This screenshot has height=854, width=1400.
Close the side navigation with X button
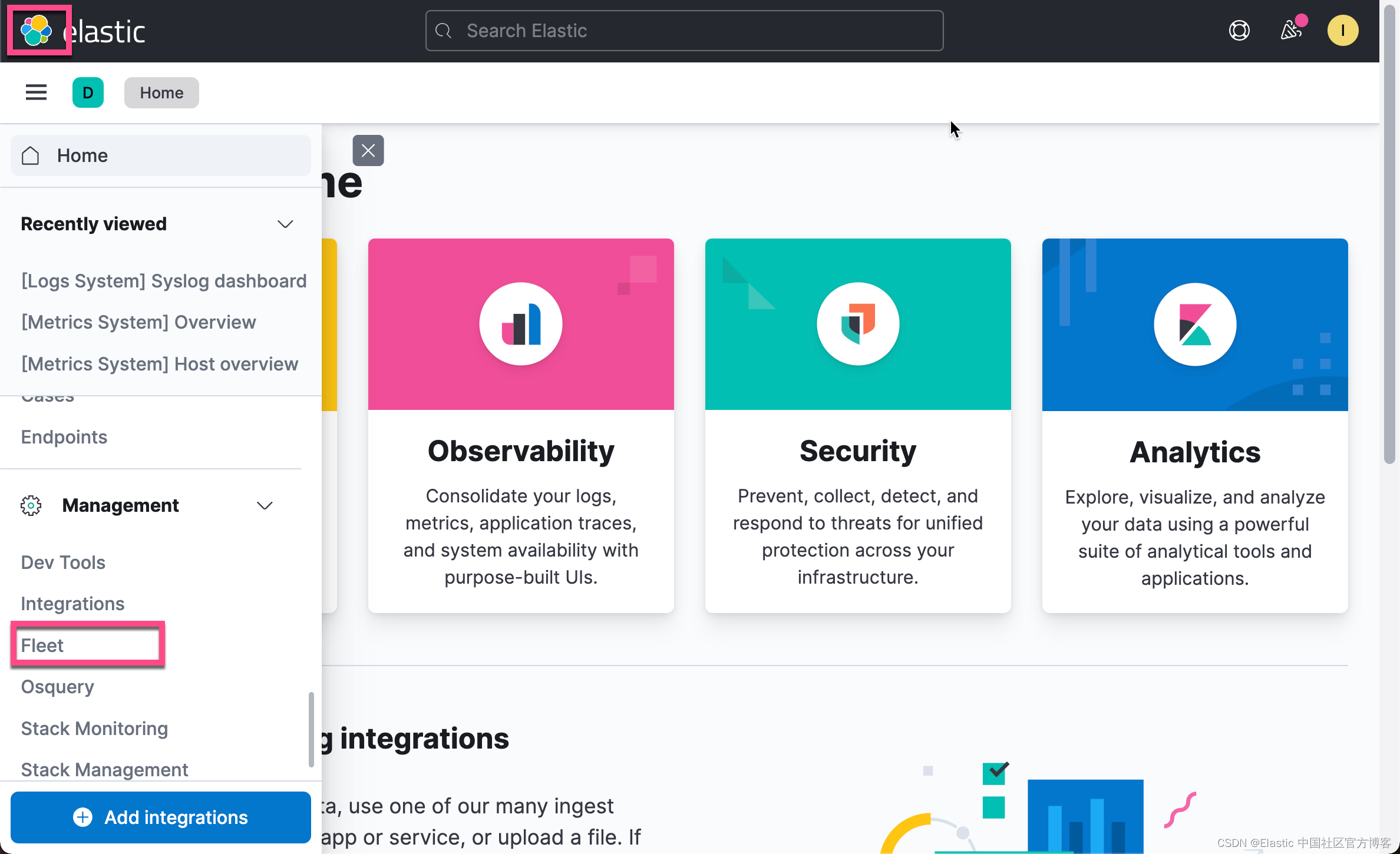pyautogui.click(x=368, y=151)
